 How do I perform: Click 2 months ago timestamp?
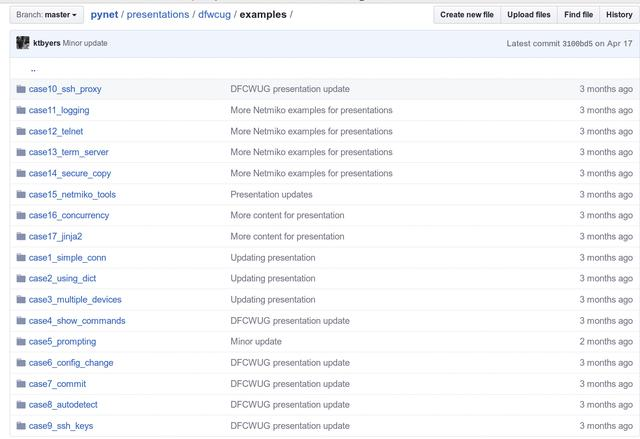coord(606,342)
